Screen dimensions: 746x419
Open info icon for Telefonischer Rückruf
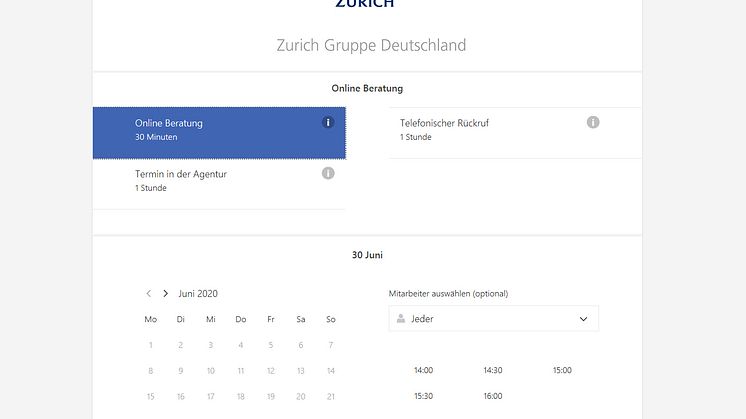coord(593,122)
